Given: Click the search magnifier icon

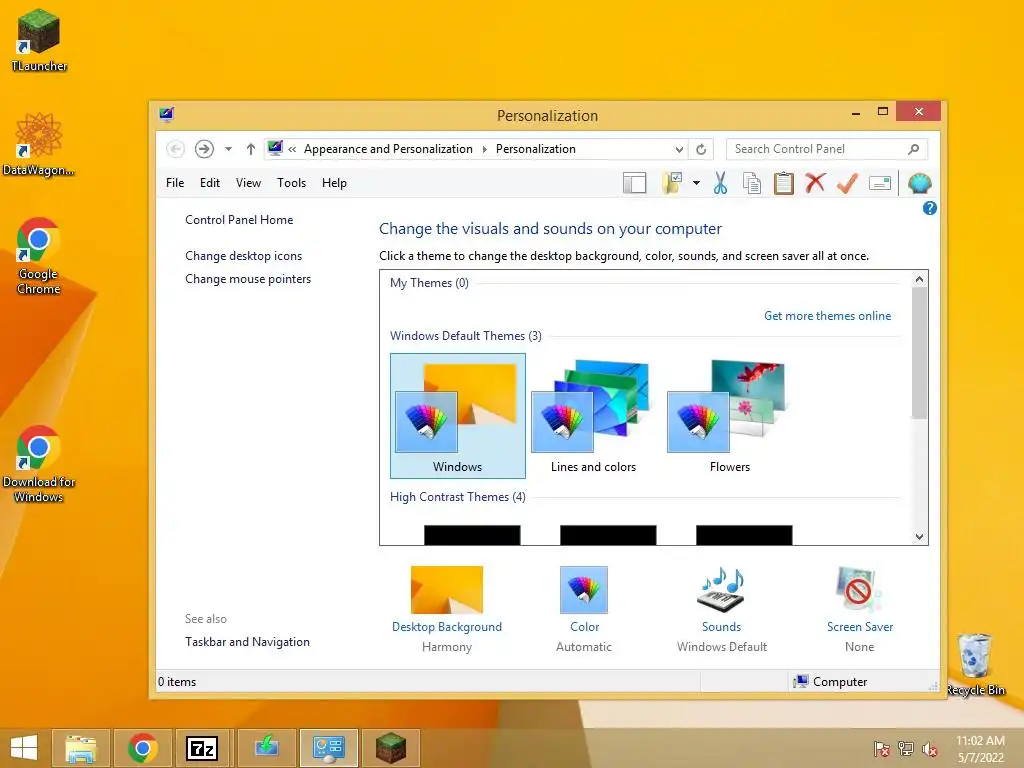Looking at the screenshot, I should [914, 149].
